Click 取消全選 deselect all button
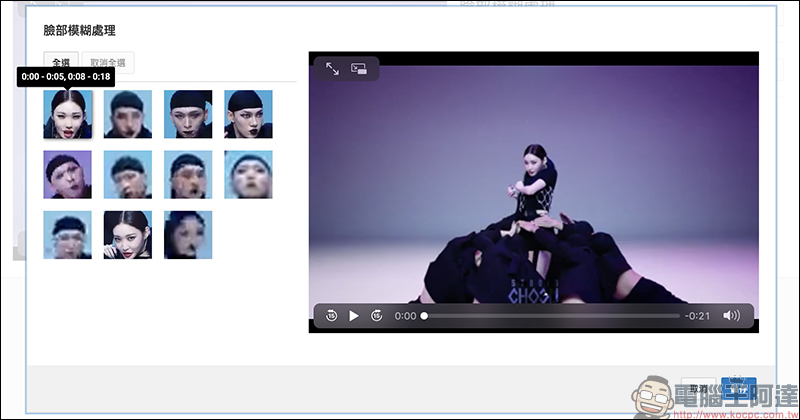 click(108, 63)
